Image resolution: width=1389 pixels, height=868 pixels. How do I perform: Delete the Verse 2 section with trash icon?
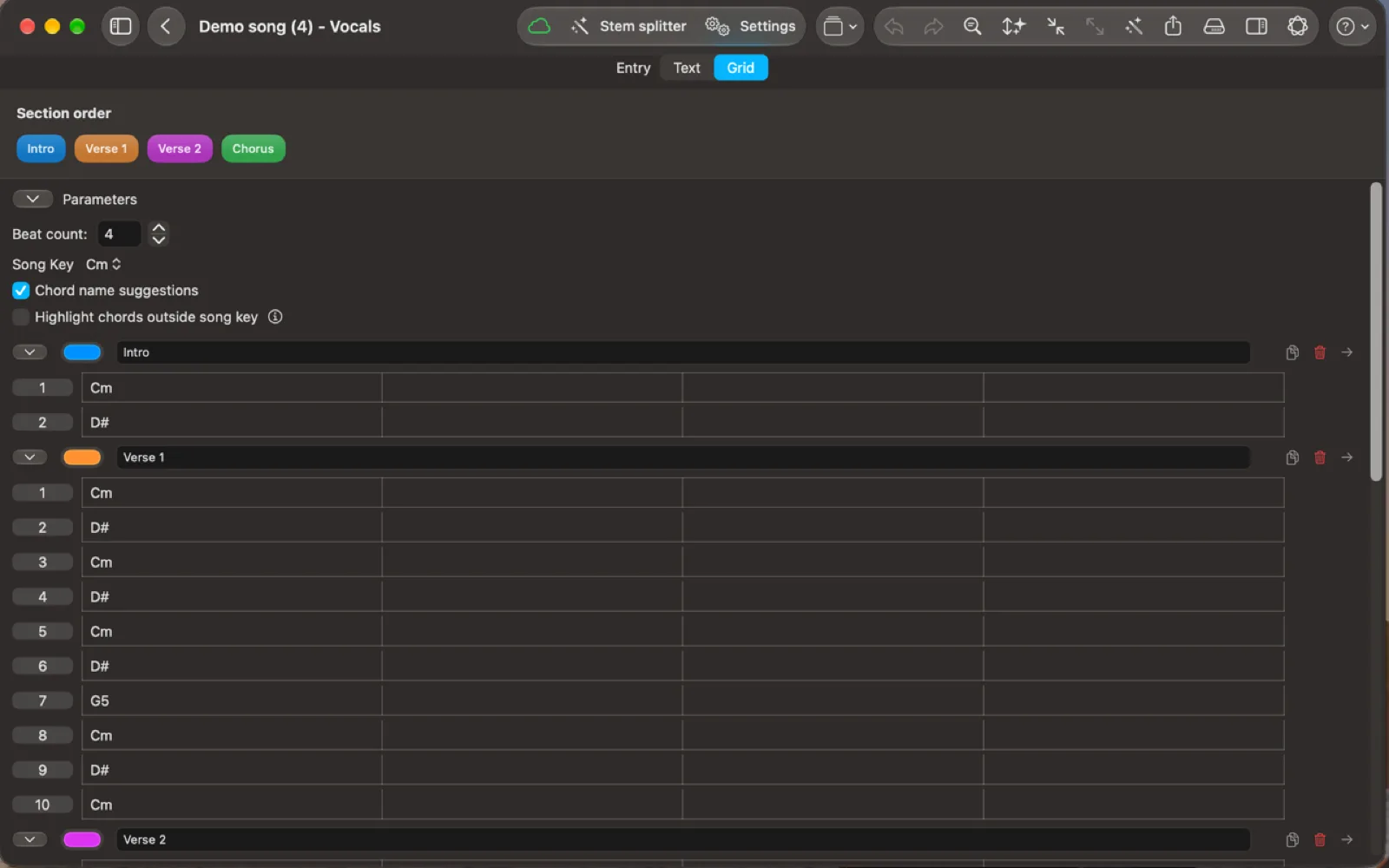(x=1320, y=839)
